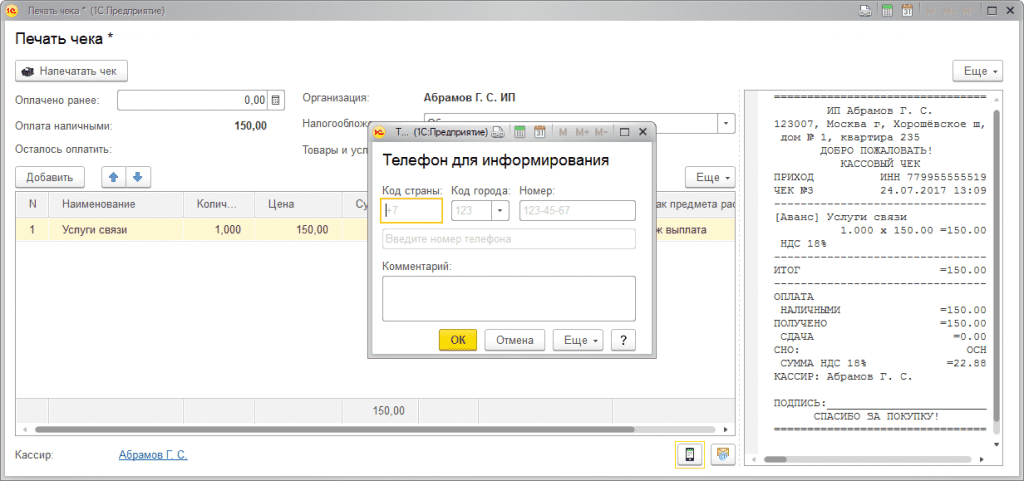This screenshot has width=1024, height=481.
Task: Move row up with blue up arrow
Action: tap(113, 177)
